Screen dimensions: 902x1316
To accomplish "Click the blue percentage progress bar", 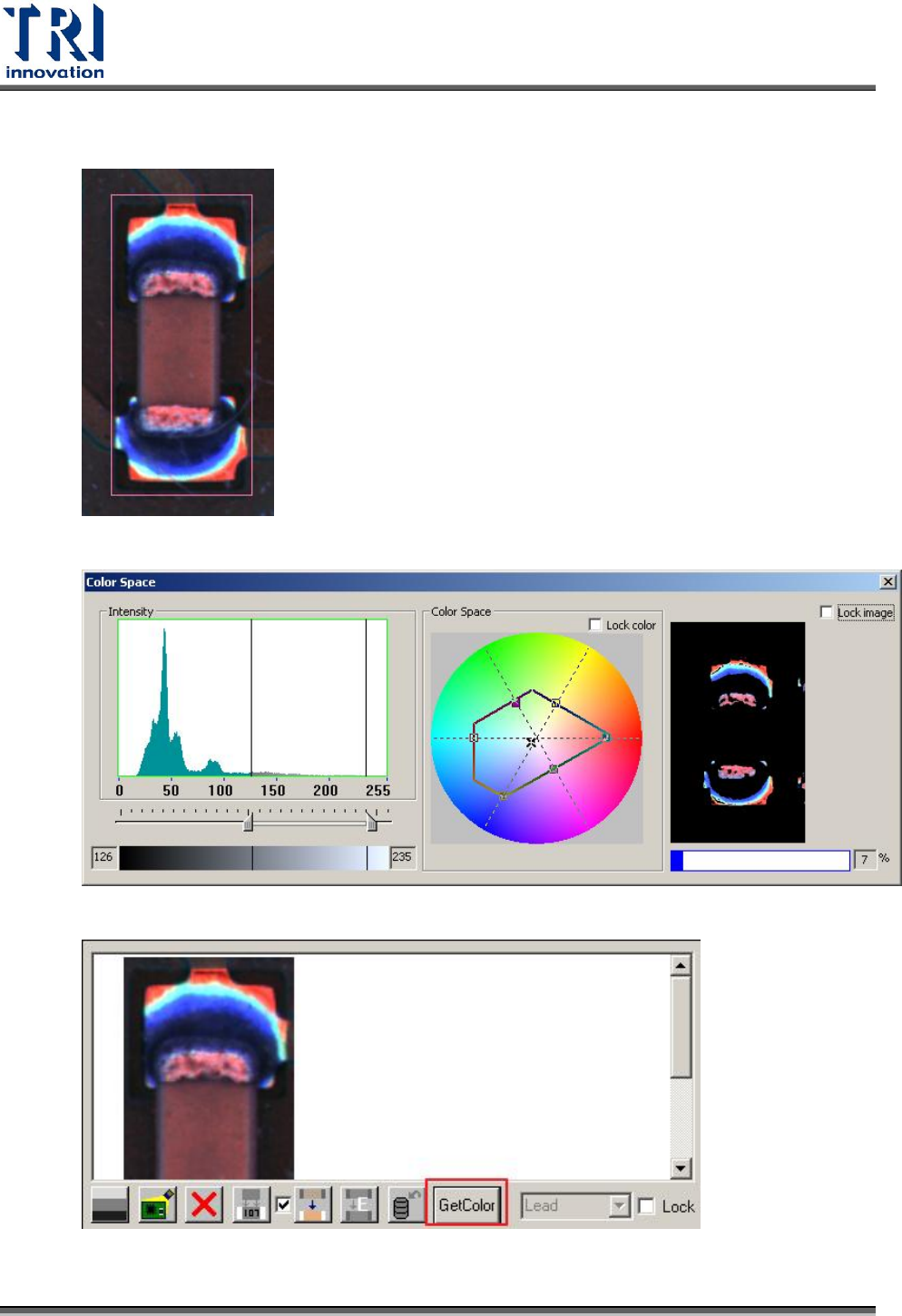I will pos(760,860).
